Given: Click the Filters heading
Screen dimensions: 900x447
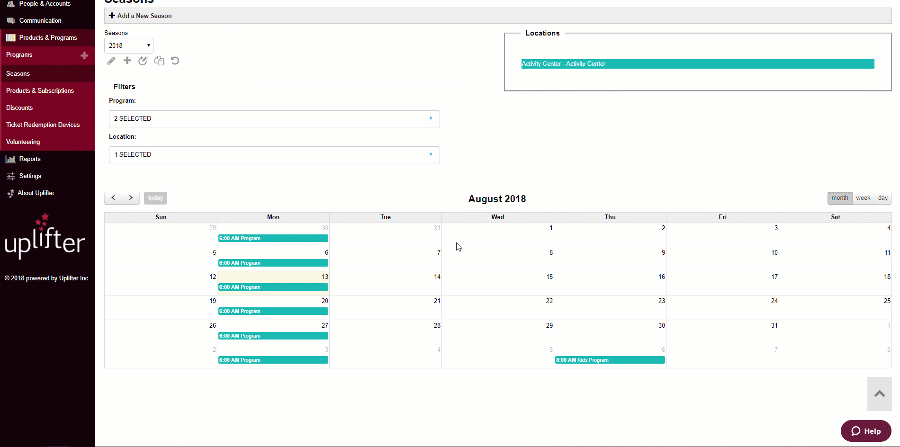Looking at the screenshot, I should click(125, 87).
